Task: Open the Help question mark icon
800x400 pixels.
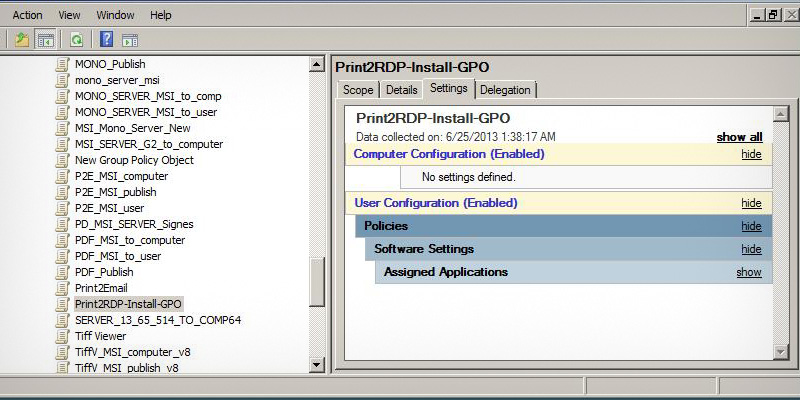Action: click(106, 40)
